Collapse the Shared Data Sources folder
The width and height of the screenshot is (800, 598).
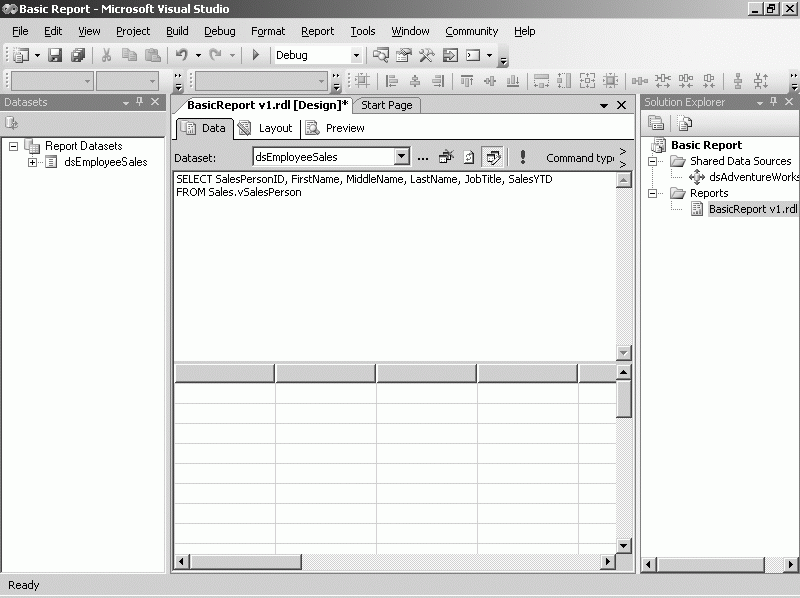pyautogui.click(x=652, y=161)
